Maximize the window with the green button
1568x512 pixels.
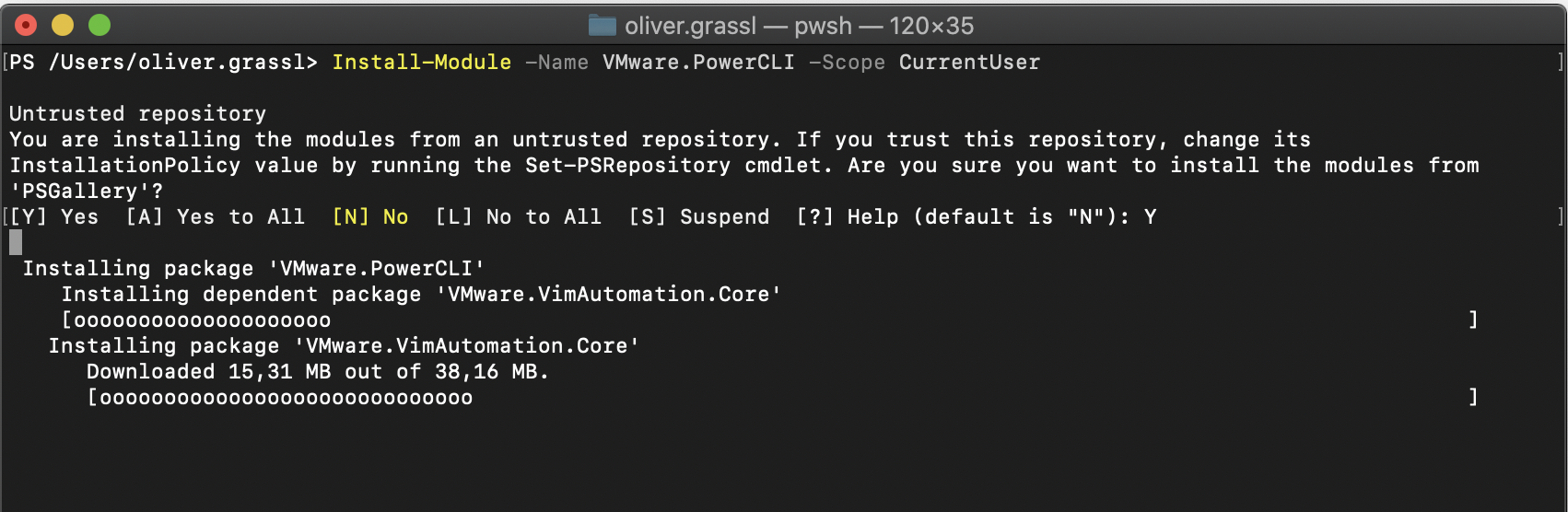pos(99,25)
